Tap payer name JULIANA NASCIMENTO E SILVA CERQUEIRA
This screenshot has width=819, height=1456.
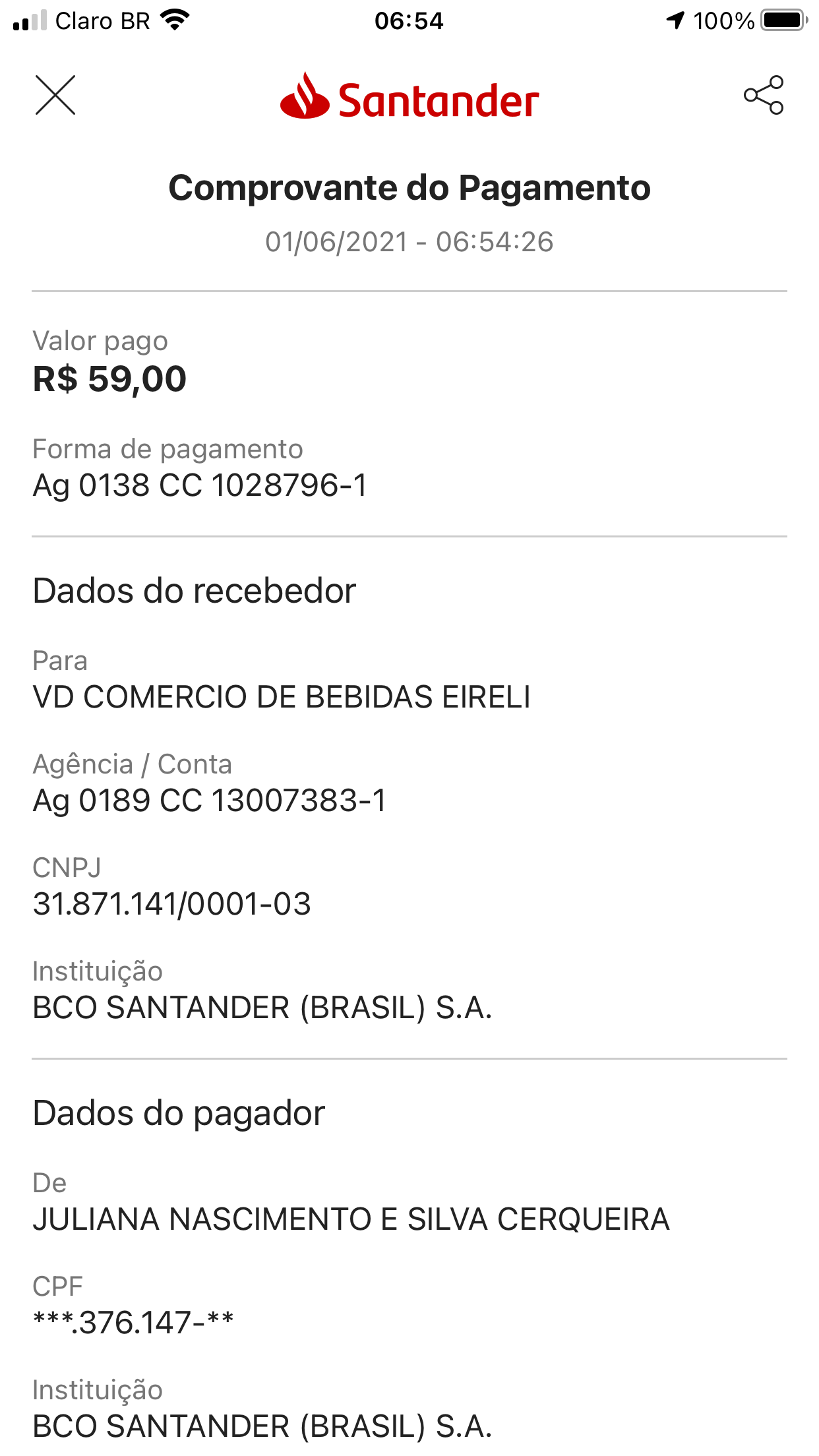(x=351, y=1219)
